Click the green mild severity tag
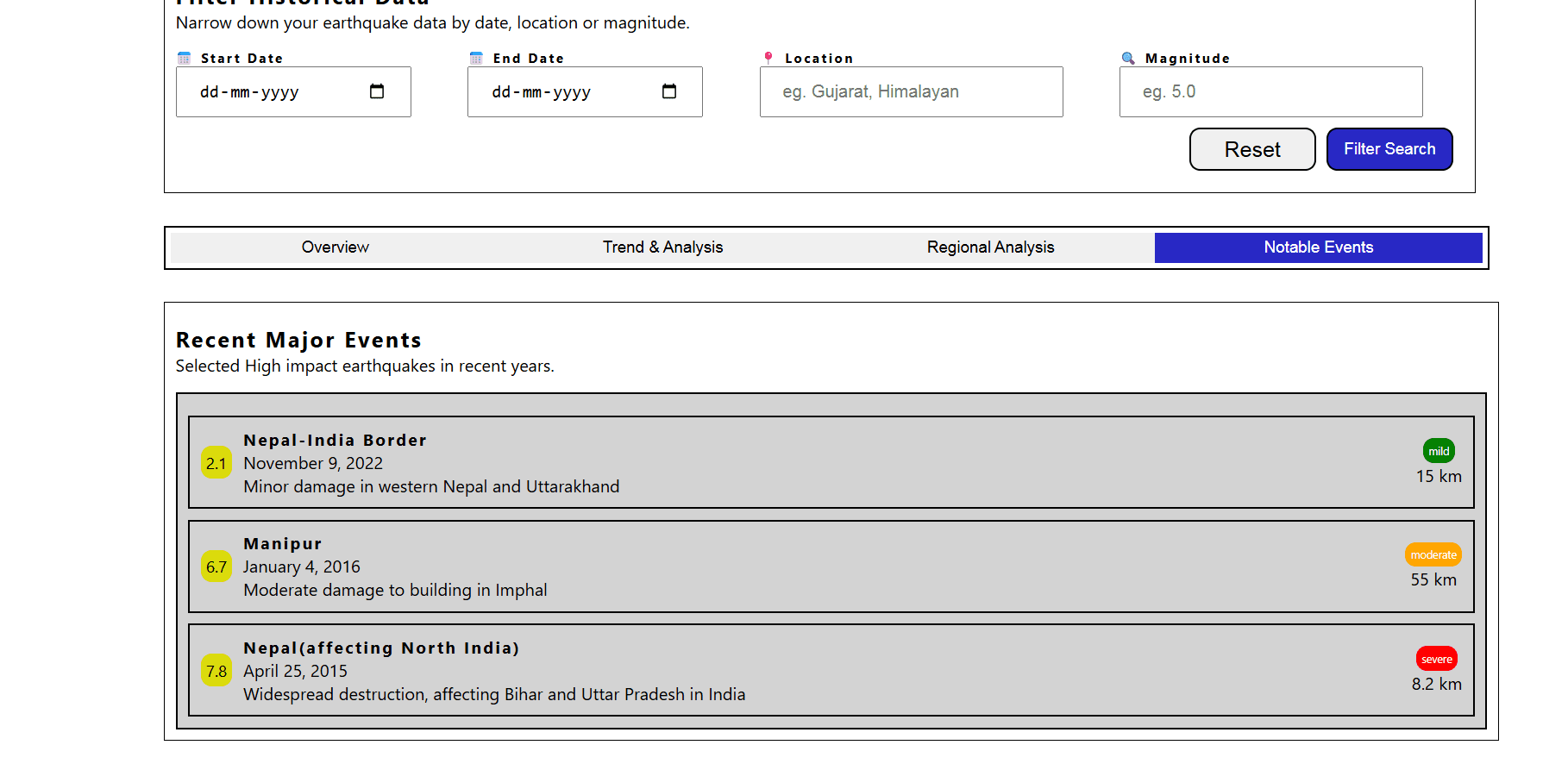 tap(1439, 451)
